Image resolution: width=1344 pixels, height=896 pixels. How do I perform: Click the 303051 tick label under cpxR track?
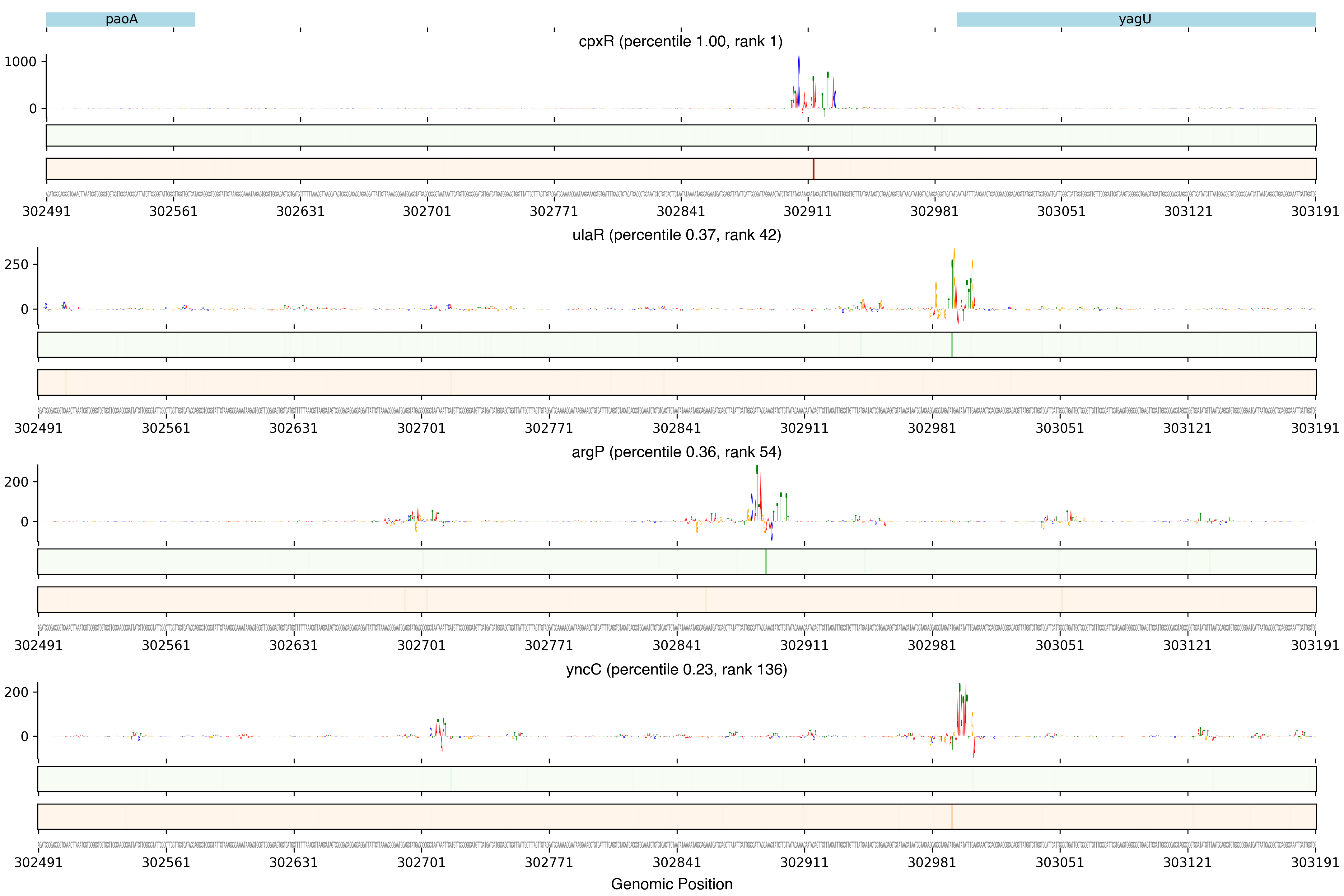[x=1061, y=212]
